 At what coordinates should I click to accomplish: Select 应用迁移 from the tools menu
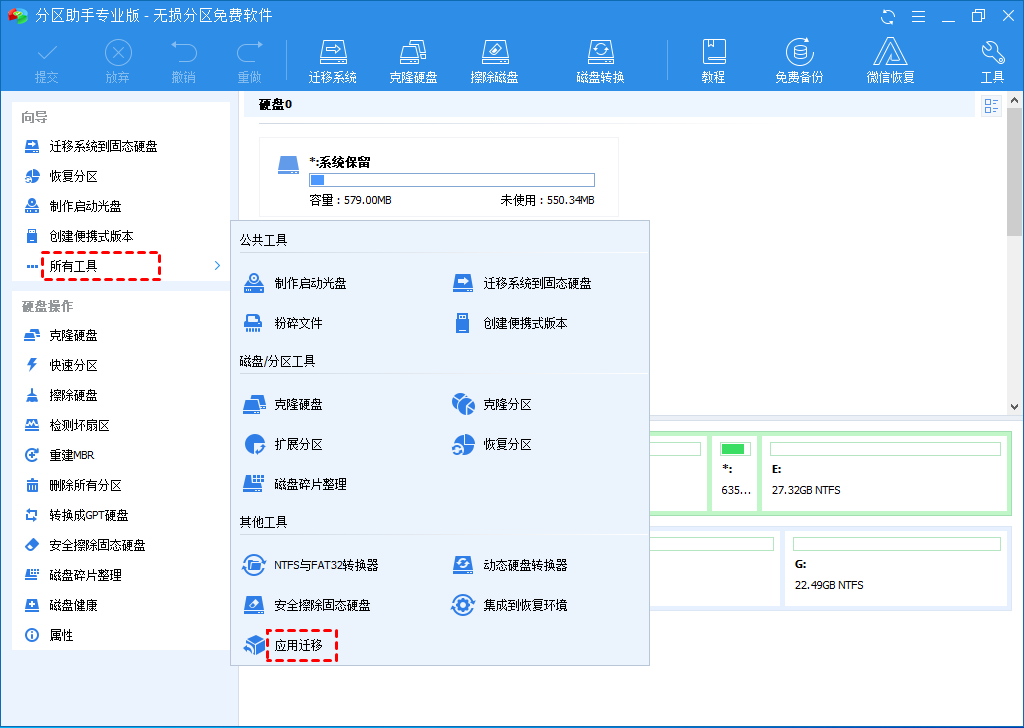302,646
